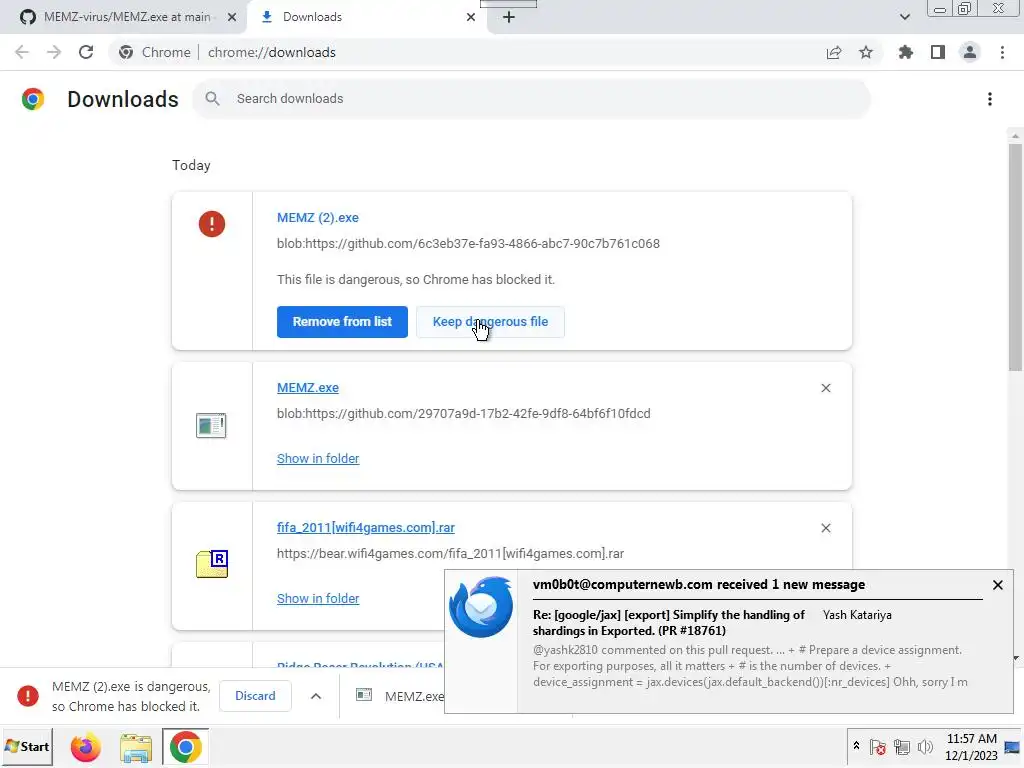The image size is (1024, 768).
Task: Click the scrollbar down arrow
Action: (x=1015, y=658)
